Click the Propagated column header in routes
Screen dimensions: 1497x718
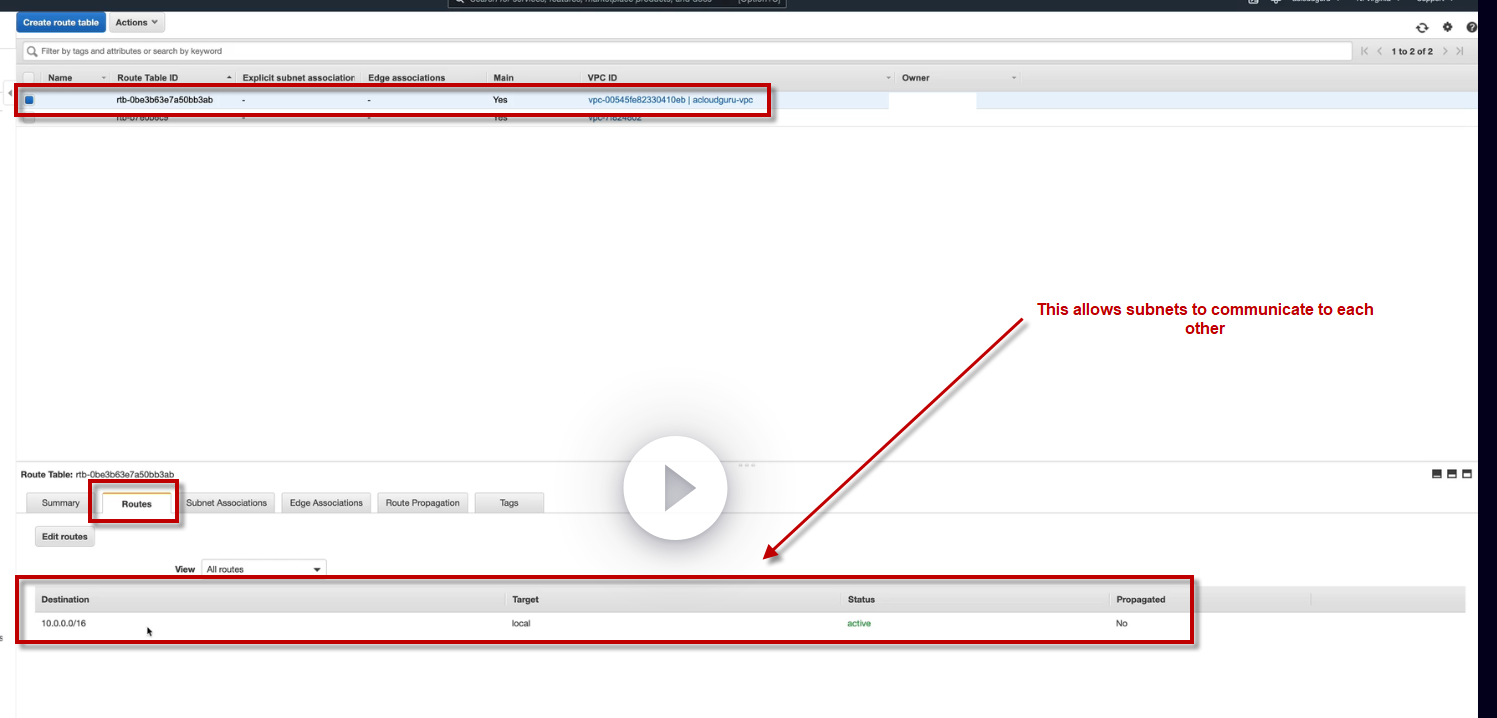[x=1141, y=600]
